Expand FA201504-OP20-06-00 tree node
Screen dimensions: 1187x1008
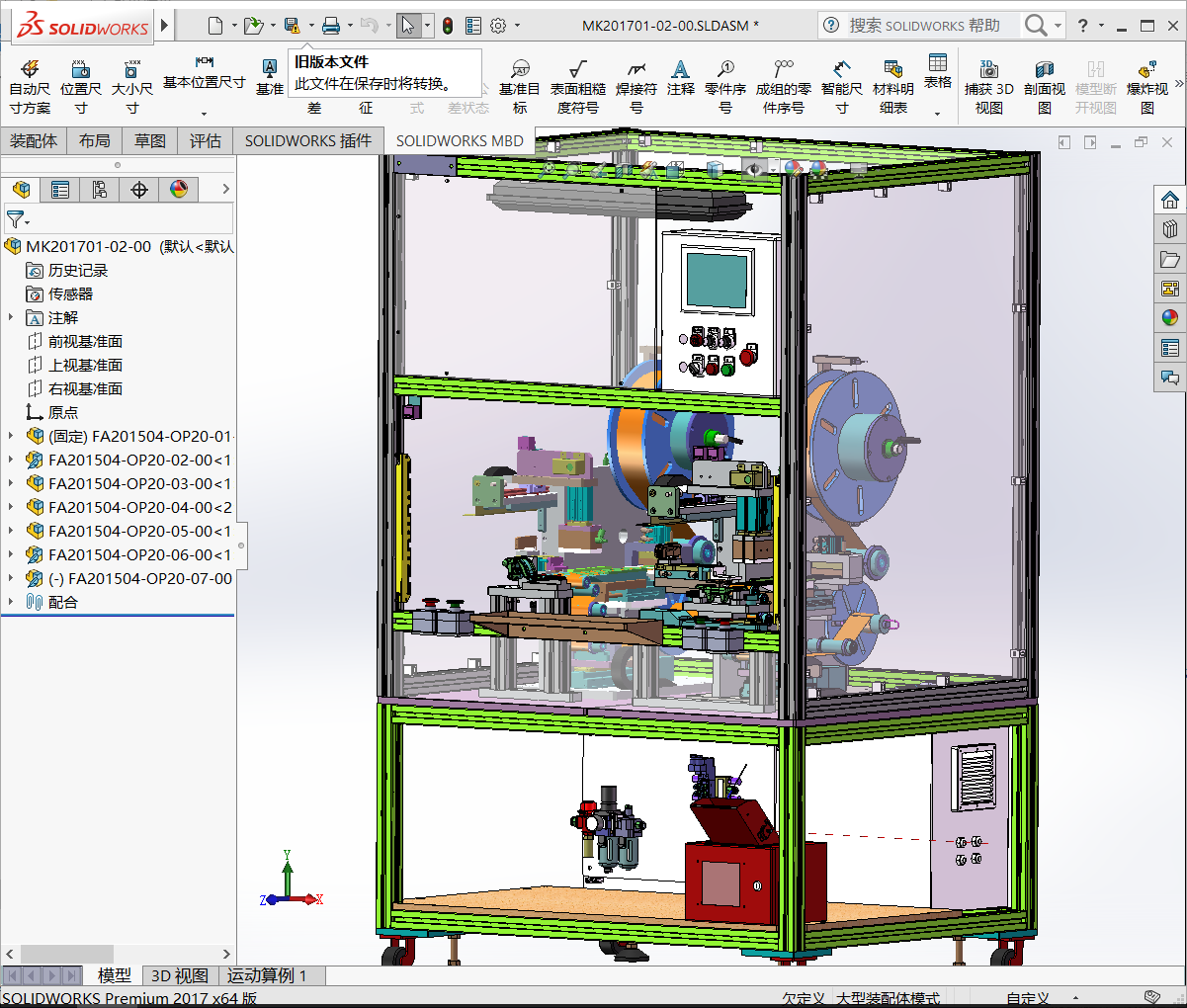tap(11, 554)
